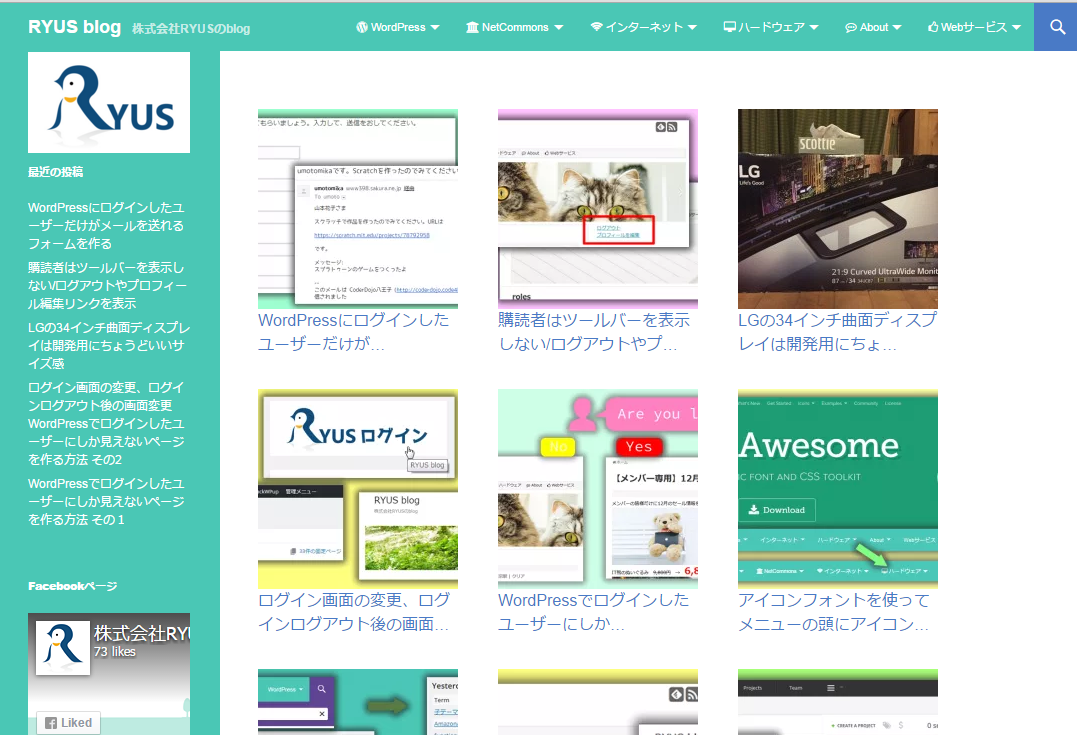The height and width of the screenshot is (735, 1077).
Task: Click the wifi icon beside インターネット
Action: 596,27
